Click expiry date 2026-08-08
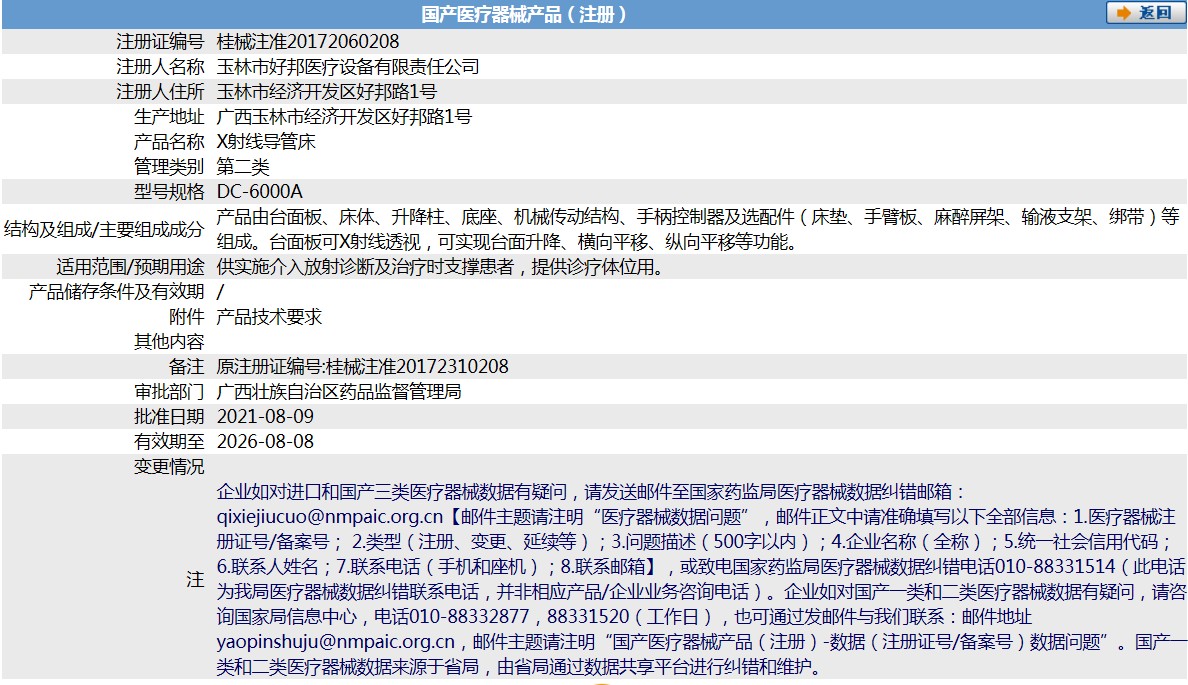This screenshot has height=685, width=1188. click(x=265, y=442)
